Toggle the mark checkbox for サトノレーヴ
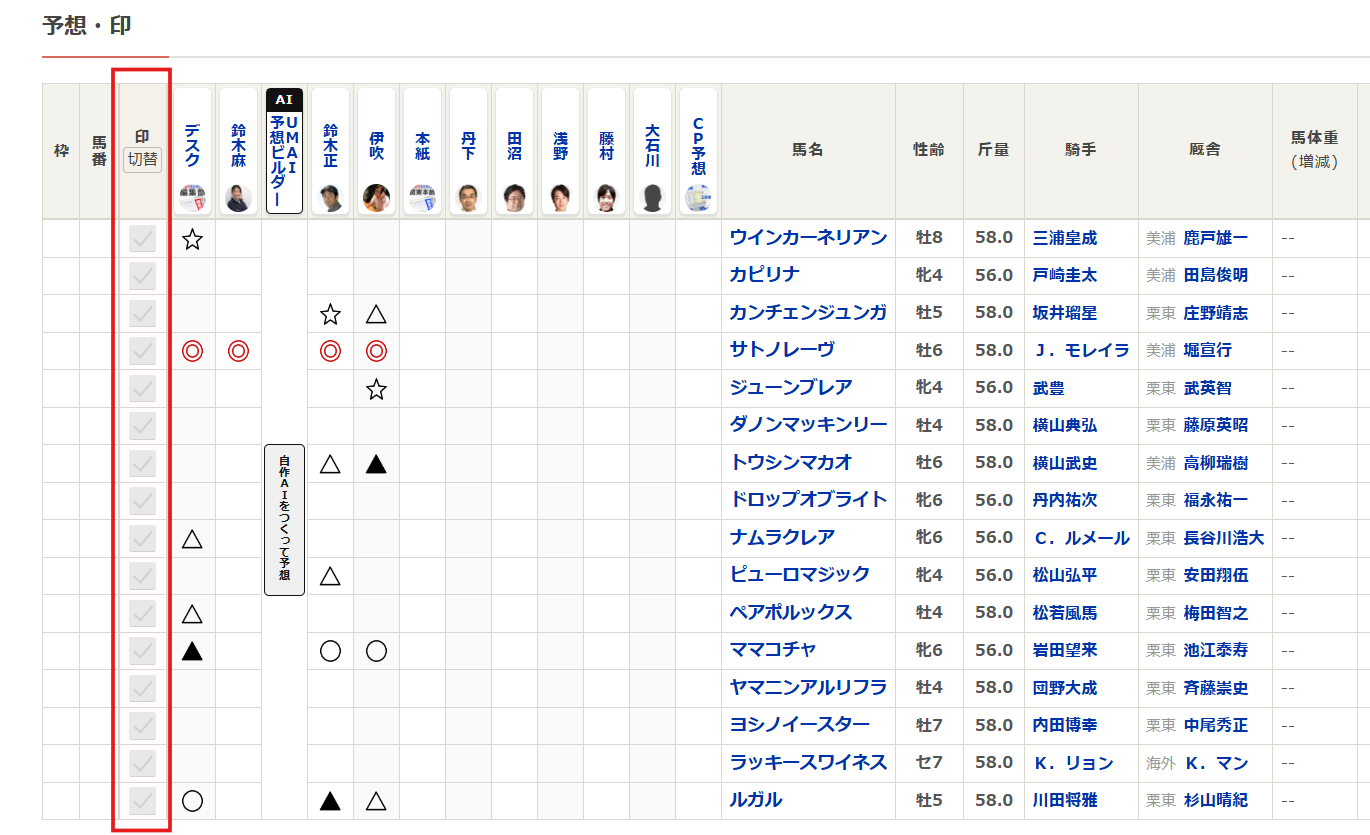 tap(143, 351)
